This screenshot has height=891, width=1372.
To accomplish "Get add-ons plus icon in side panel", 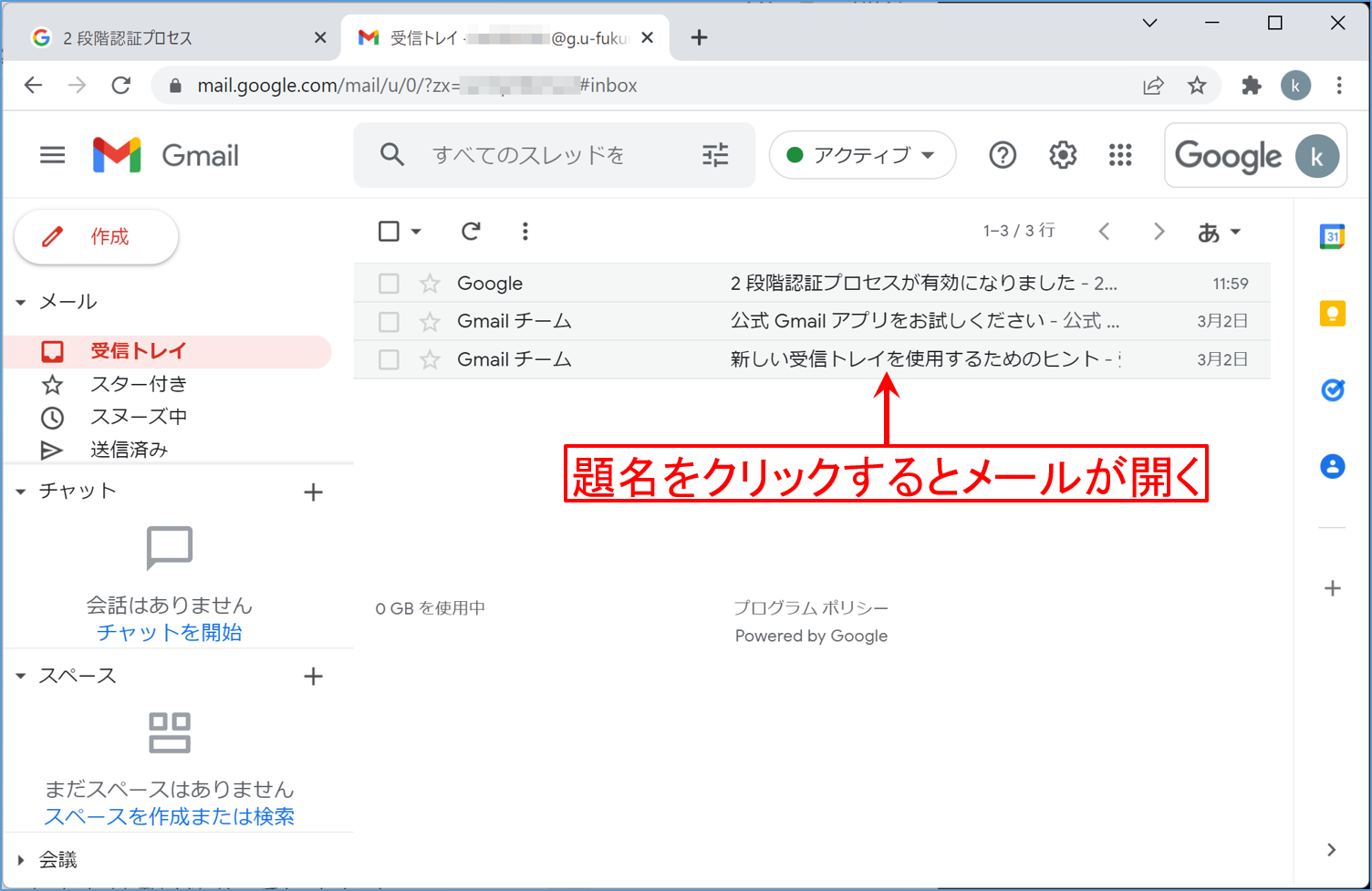I will (x=1333, y=588).
